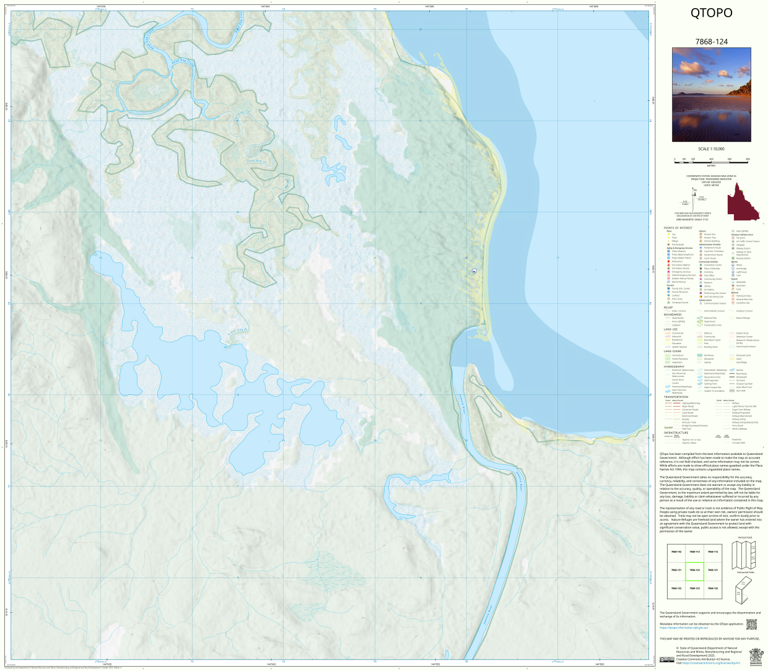Click the POINTS OF INTEREST legend heading

click(x=678, y=228)
